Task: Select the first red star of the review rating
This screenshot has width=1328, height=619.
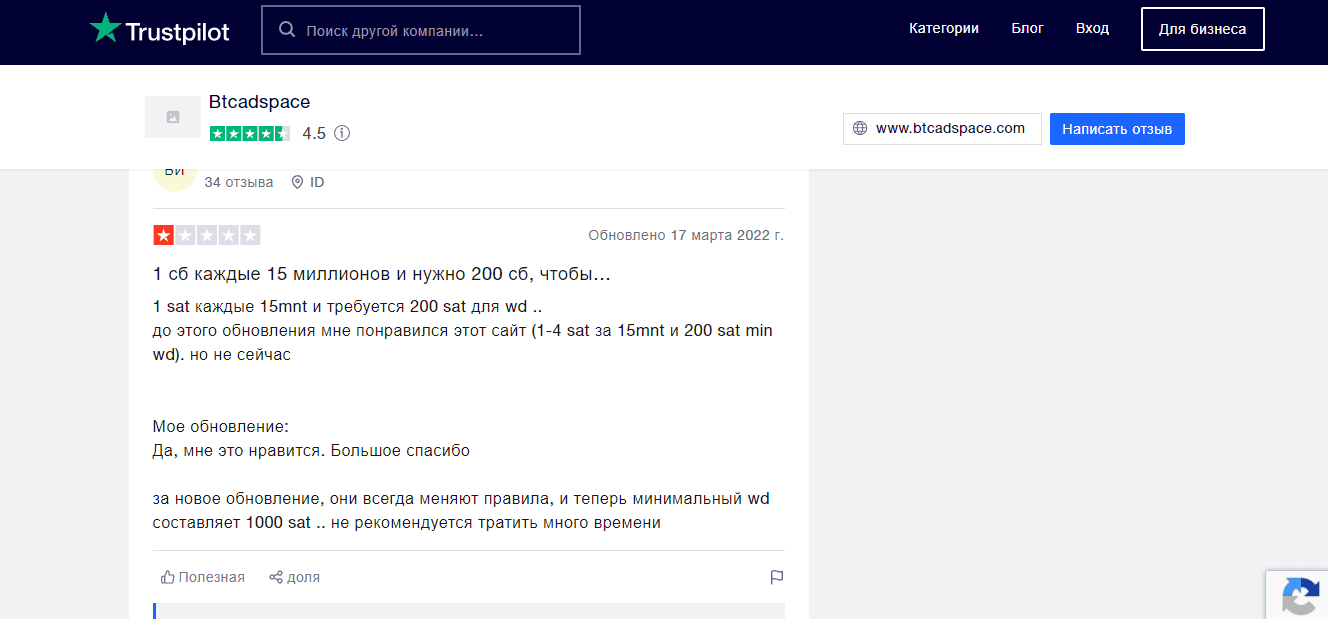Action: [x=162, y=234]
